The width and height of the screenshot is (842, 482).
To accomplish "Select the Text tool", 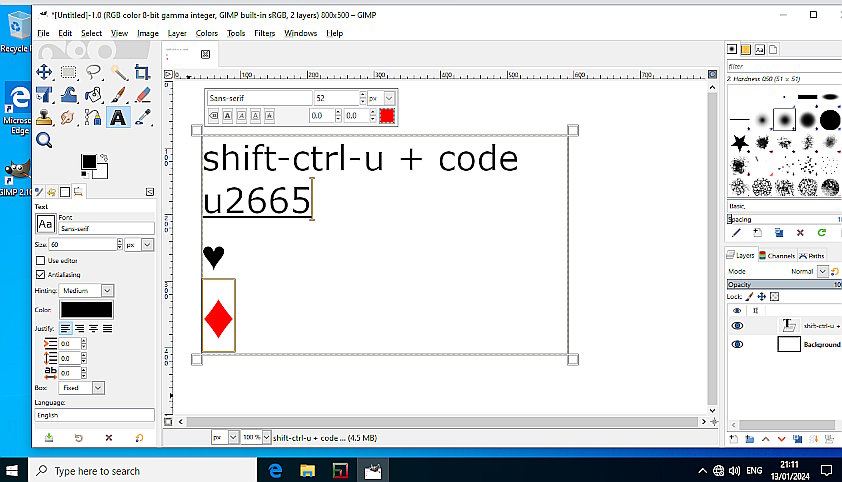I will (118, 118).
